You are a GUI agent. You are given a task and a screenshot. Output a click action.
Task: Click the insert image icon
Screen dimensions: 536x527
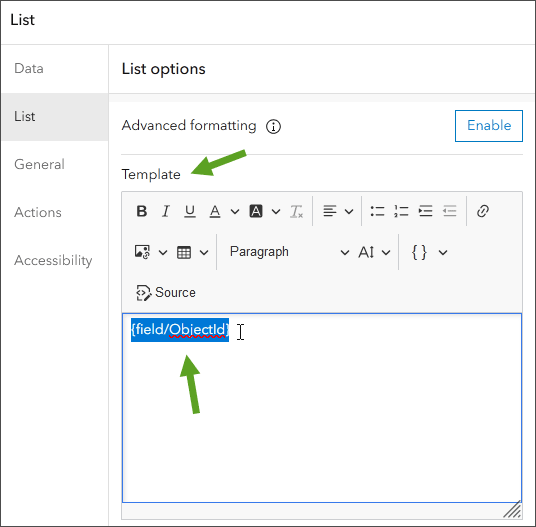pyautogui.click(x=142, y=252)
